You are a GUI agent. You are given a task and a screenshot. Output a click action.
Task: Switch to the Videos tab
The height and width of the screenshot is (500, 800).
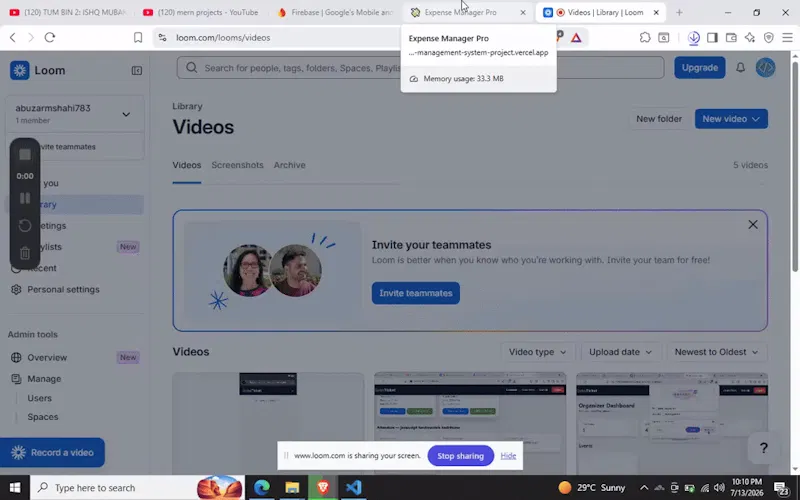coord(187,165)
